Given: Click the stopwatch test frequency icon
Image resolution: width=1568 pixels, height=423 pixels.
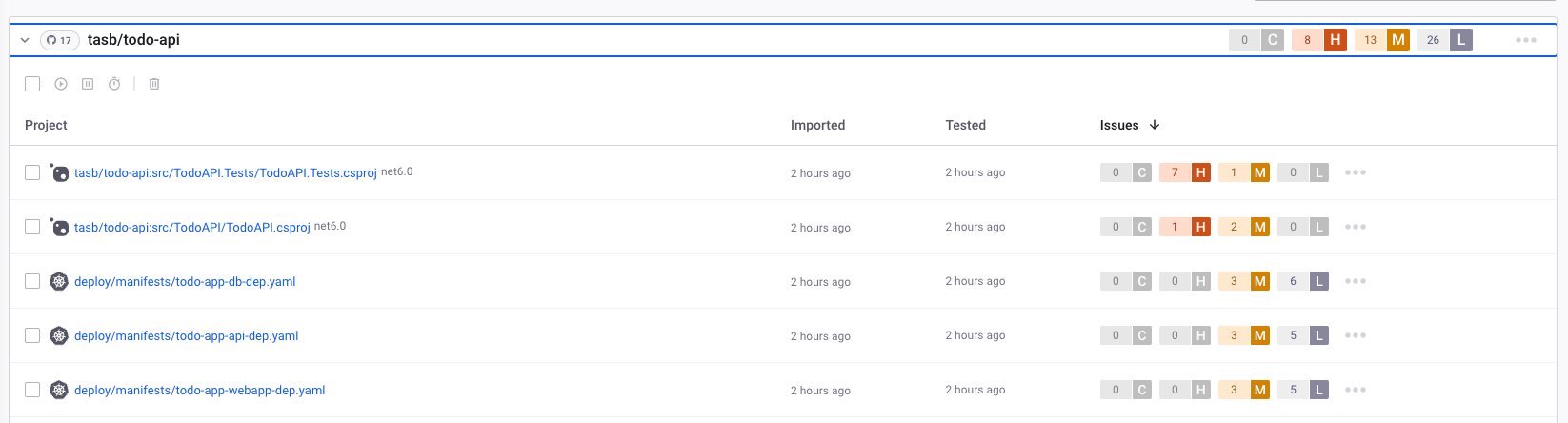Looking at the screenshot, I should (x=114, y=84).
